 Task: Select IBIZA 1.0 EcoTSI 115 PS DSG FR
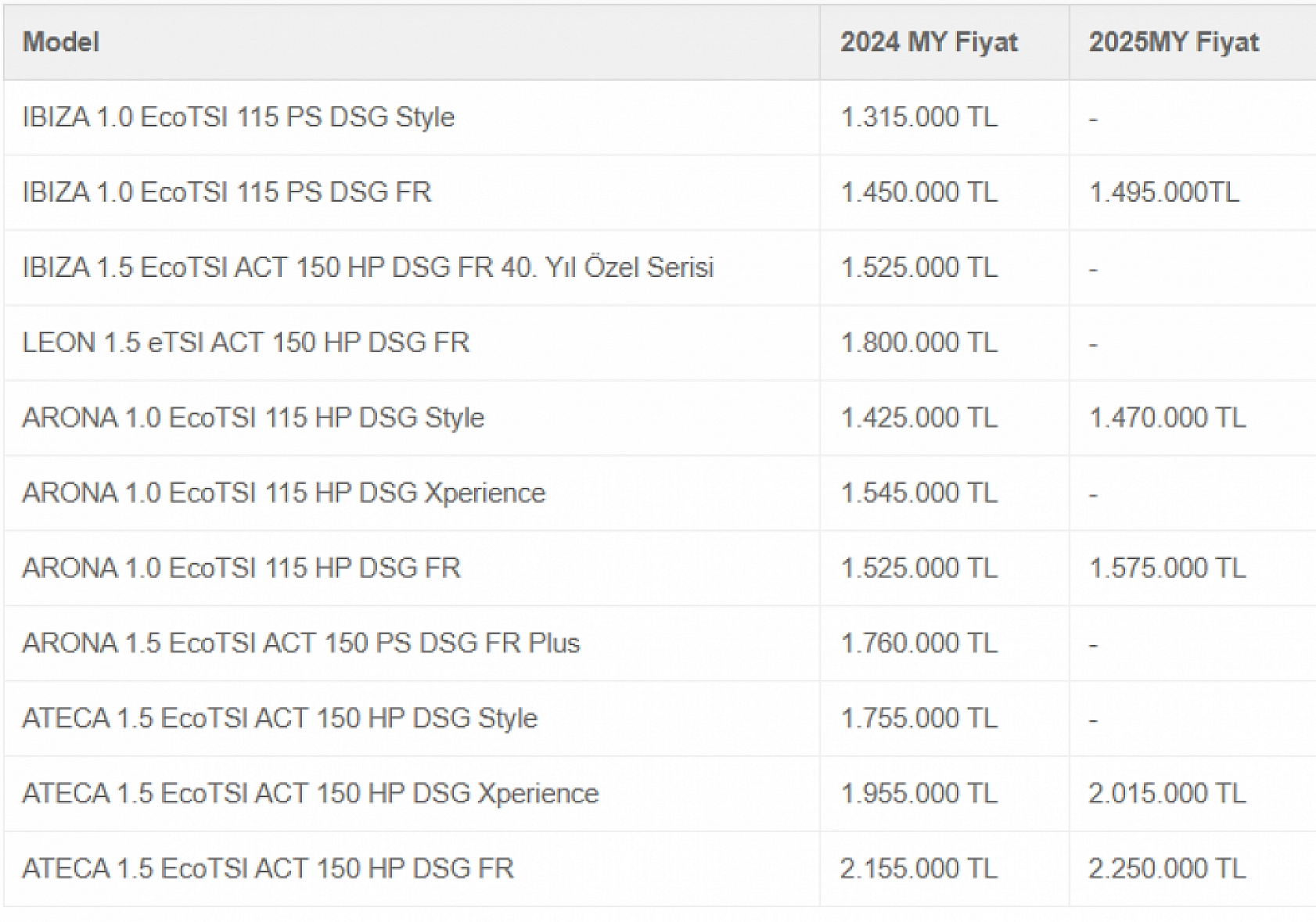(x=227, y=192)
